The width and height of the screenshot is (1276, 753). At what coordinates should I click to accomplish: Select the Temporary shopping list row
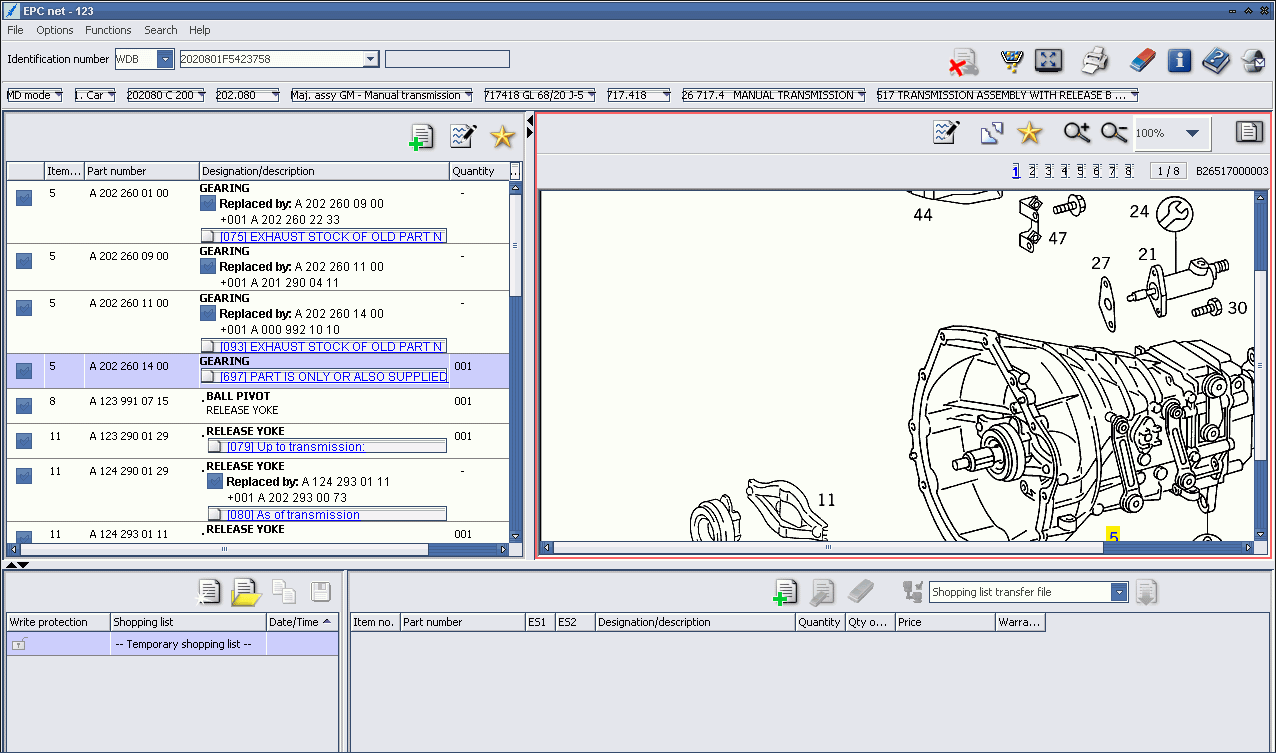click(172, 645)
